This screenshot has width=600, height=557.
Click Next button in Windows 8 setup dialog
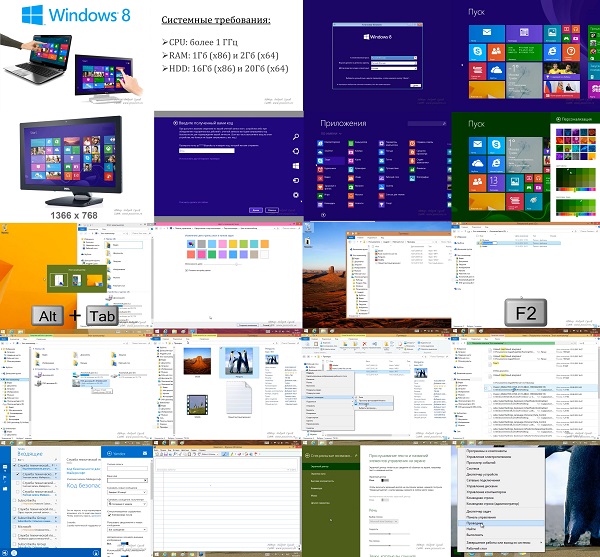415,86
